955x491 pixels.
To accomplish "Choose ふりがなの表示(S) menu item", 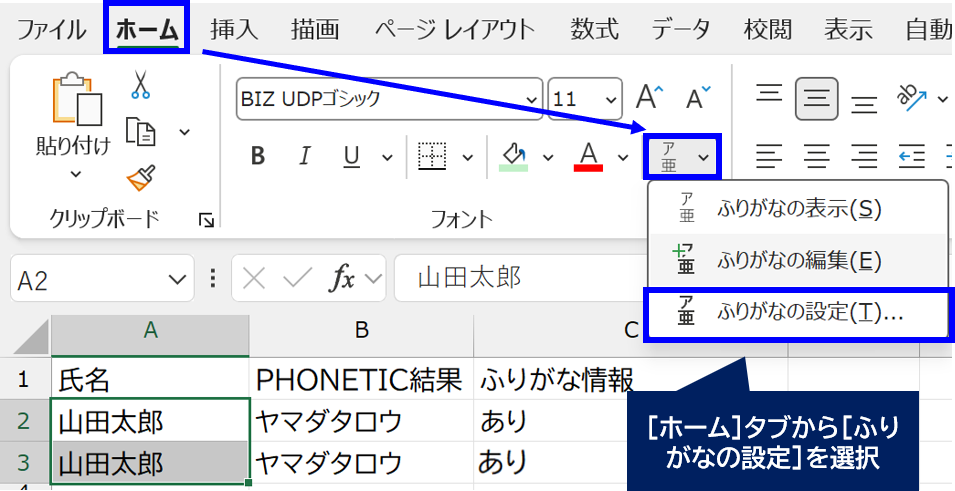I will (798, 209).
